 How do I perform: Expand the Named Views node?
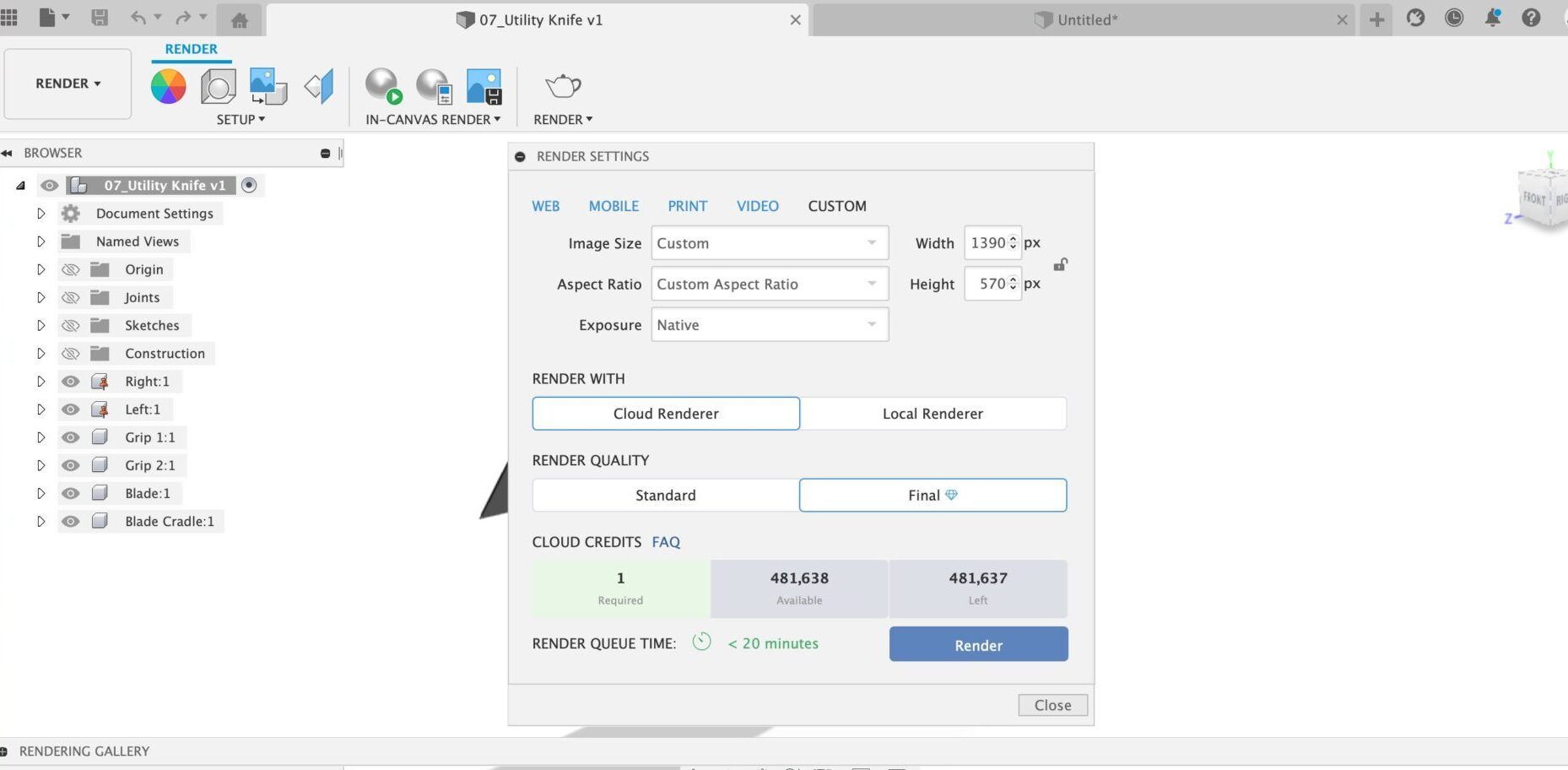click(x=41, y=241)
